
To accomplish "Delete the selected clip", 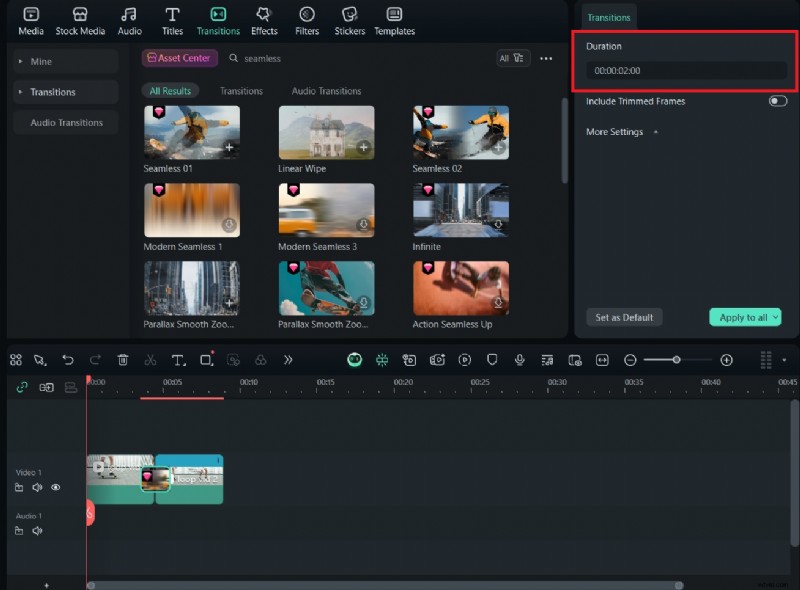I will tap(122, 360).
